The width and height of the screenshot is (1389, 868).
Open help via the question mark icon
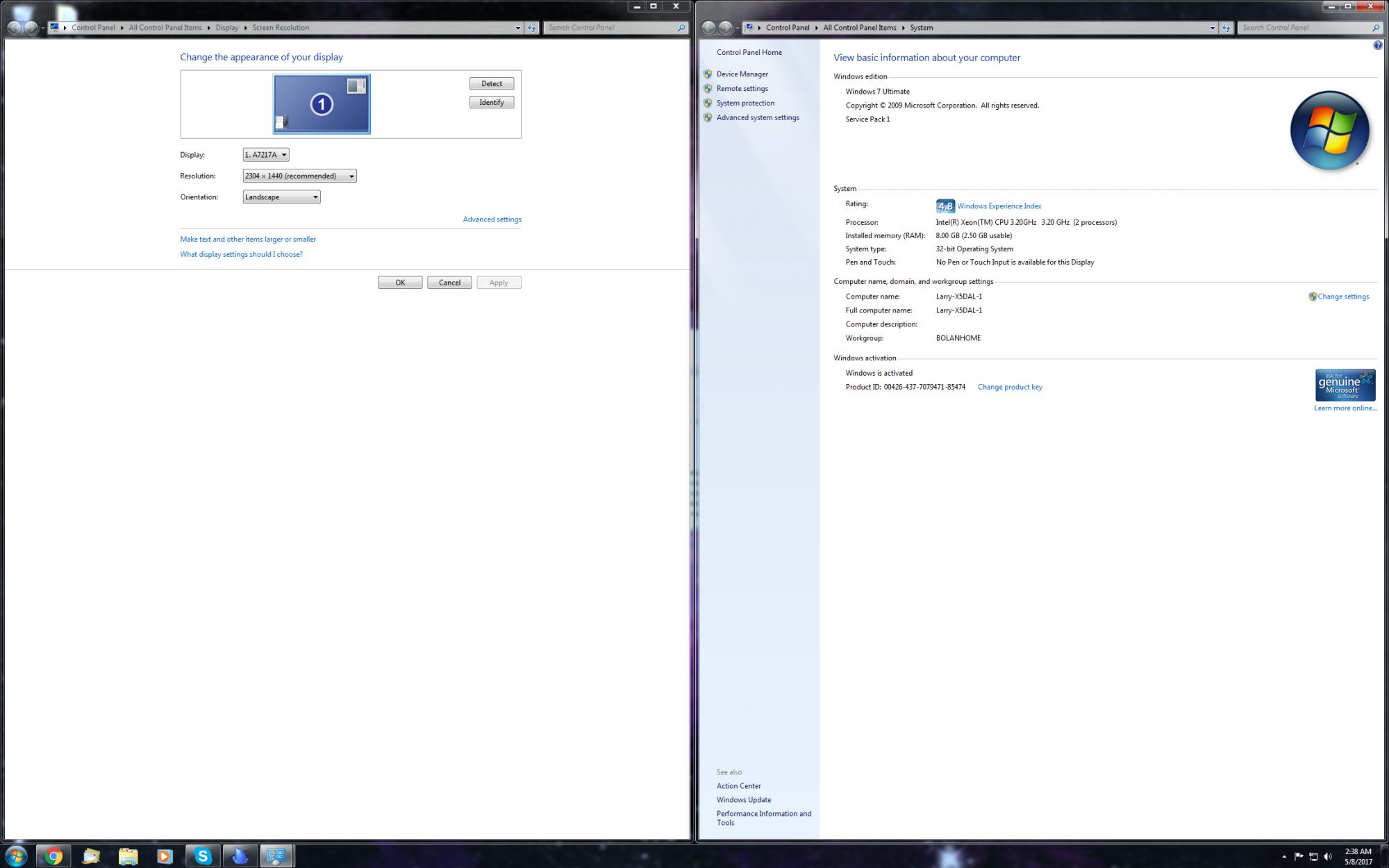1377,45
